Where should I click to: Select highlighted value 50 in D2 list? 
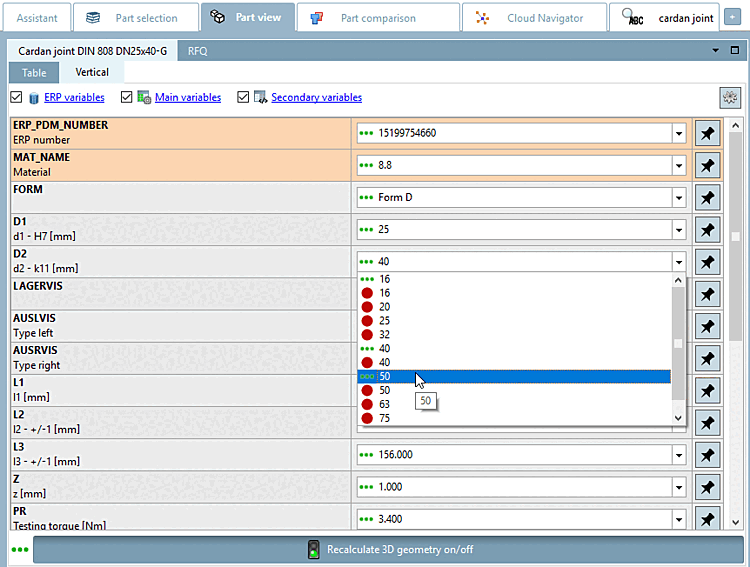pos(514,377)
